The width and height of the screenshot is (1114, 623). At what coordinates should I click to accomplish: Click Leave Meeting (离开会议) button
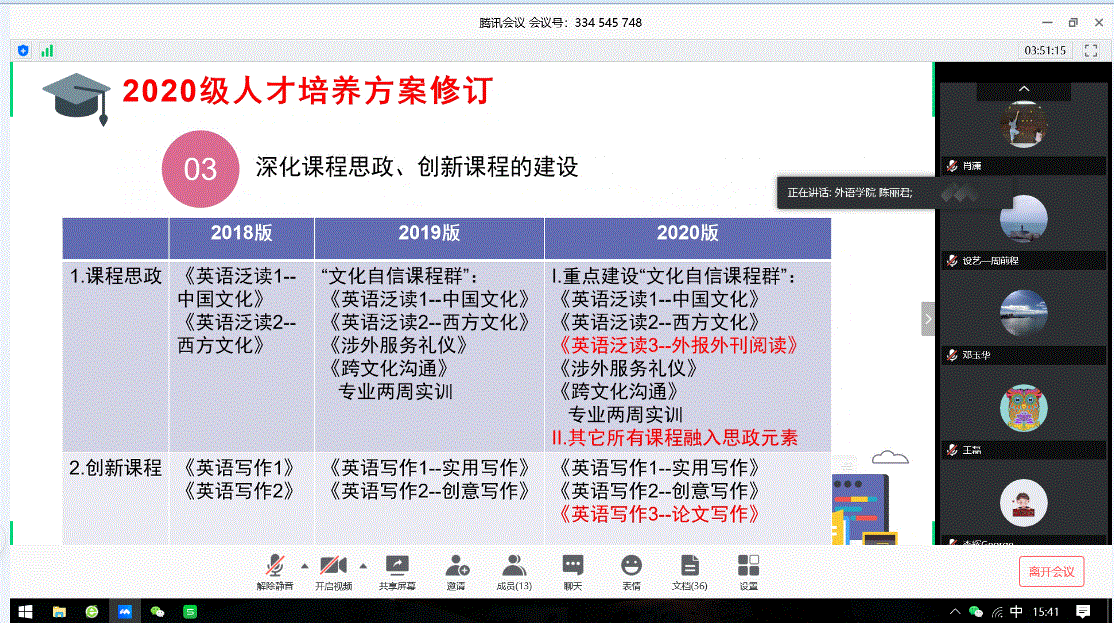tap(1051, 571)
